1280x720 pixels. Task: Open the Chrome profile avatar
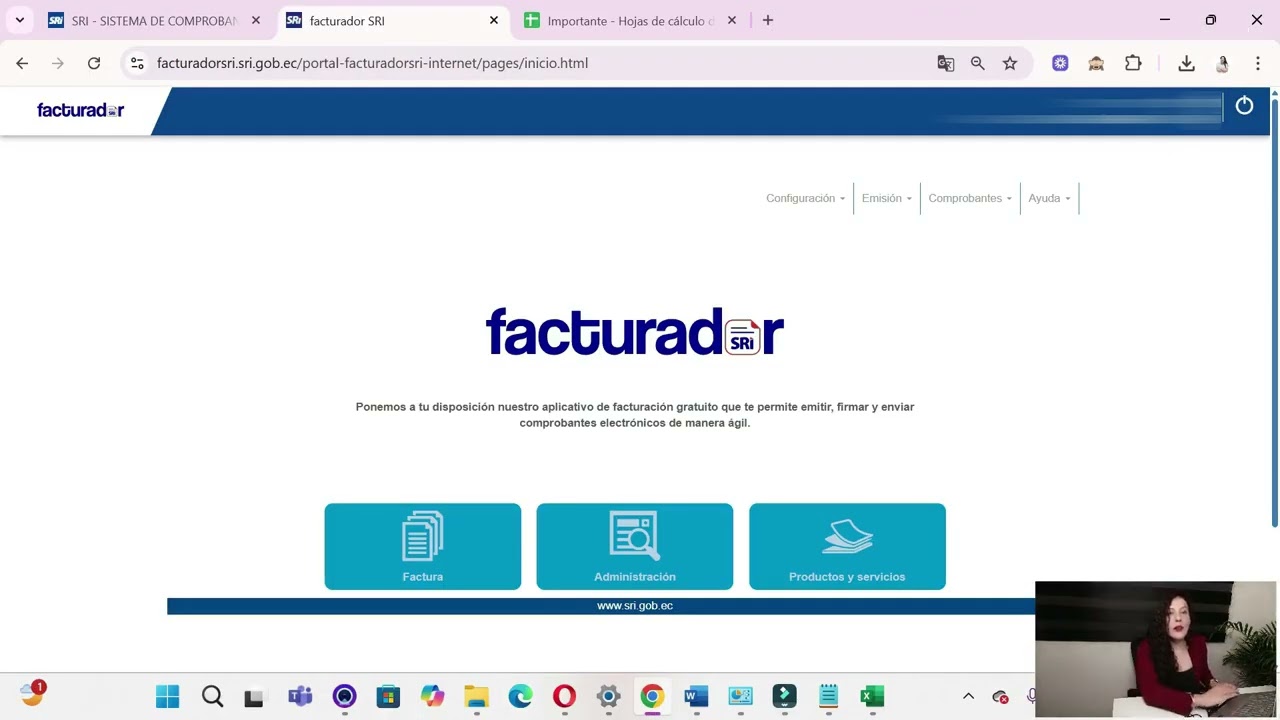(1222, 63)
